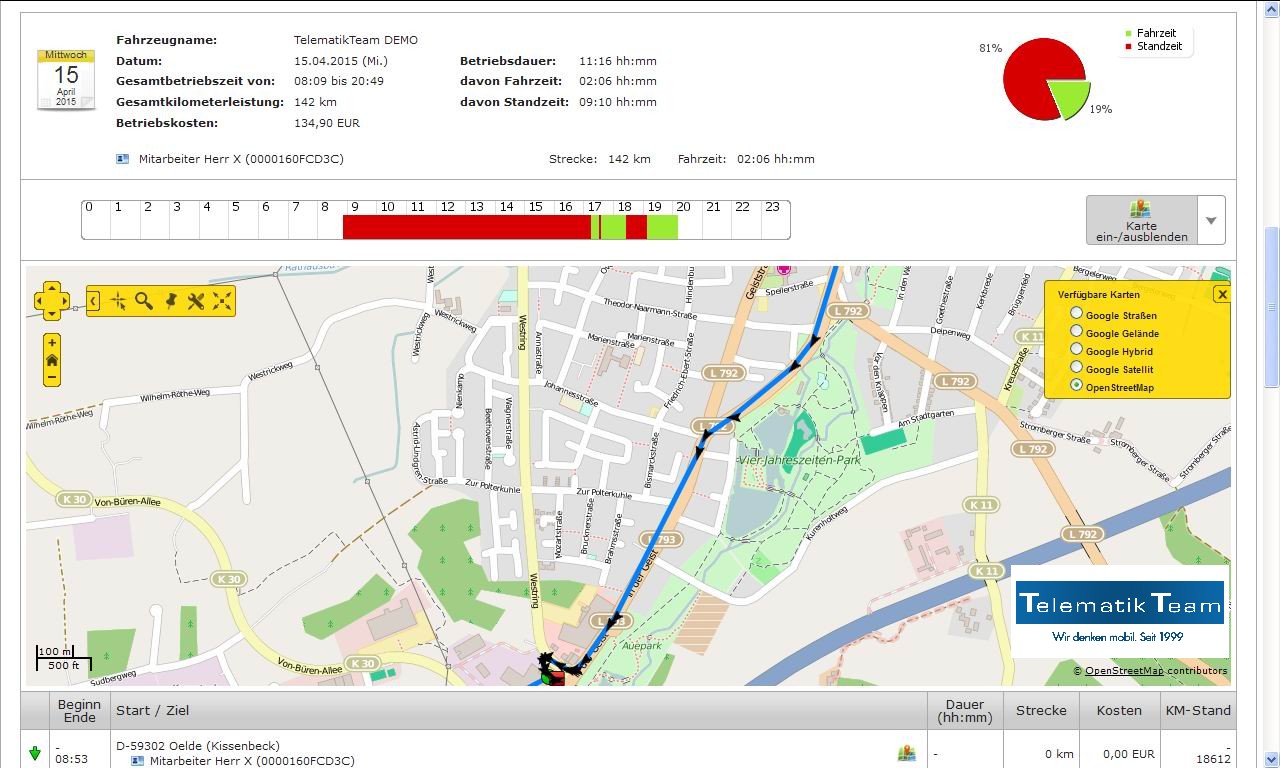
Task: Click the Gesamtkilometerleistung 142 km value
Action: 315,102
